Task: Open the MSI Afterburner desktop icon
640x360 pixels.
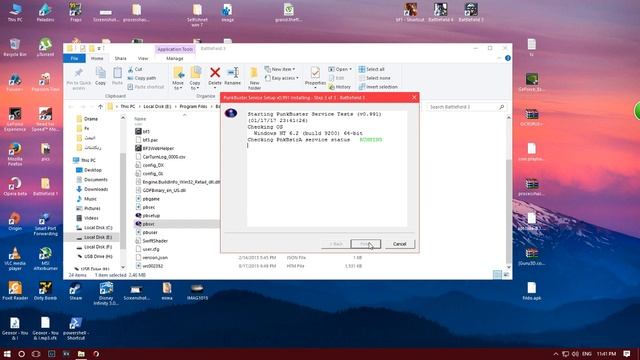Action: click(x=45, y=259)
